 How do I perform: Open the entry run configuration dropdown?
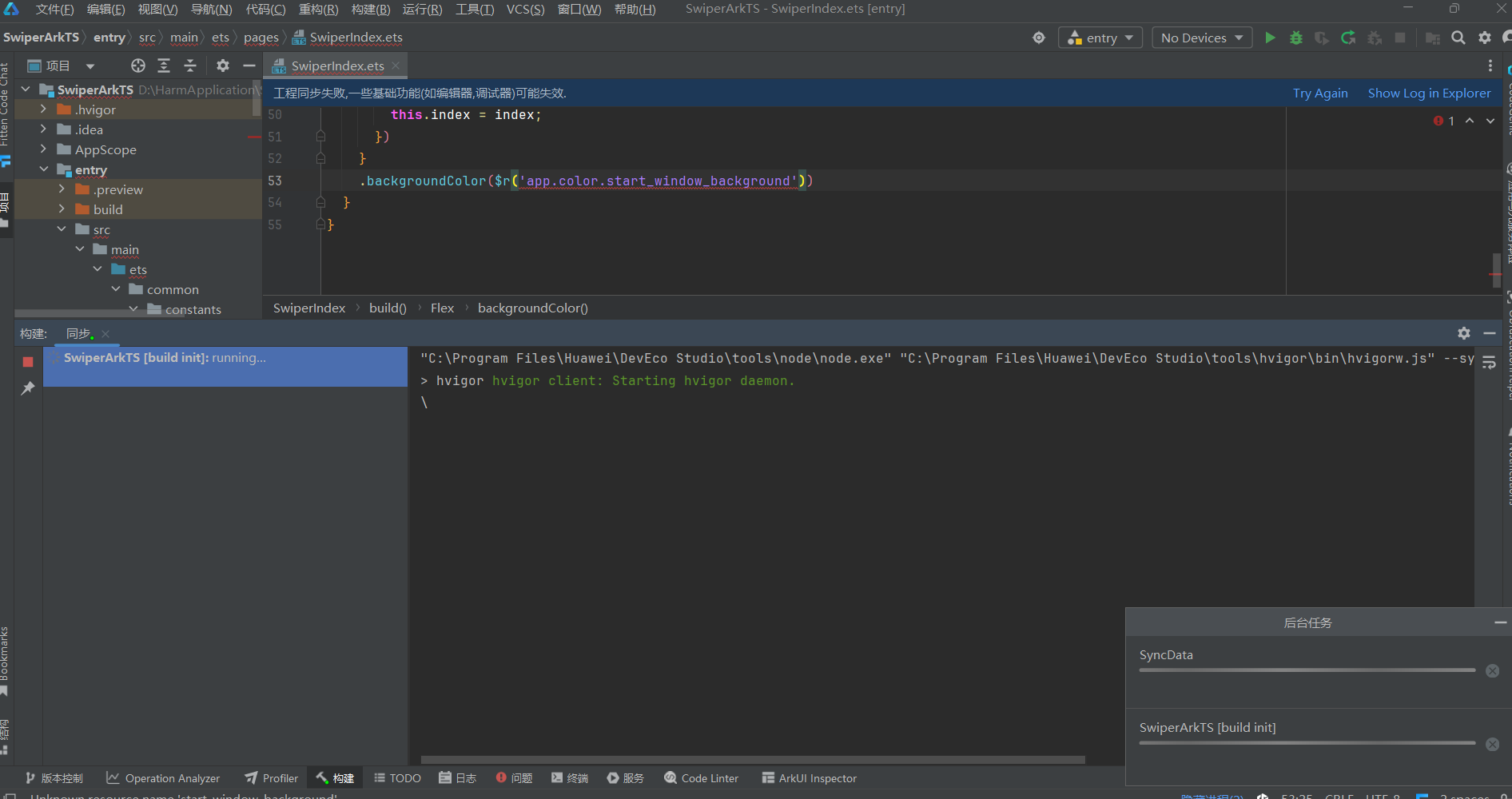click(x=1100, y=38)
